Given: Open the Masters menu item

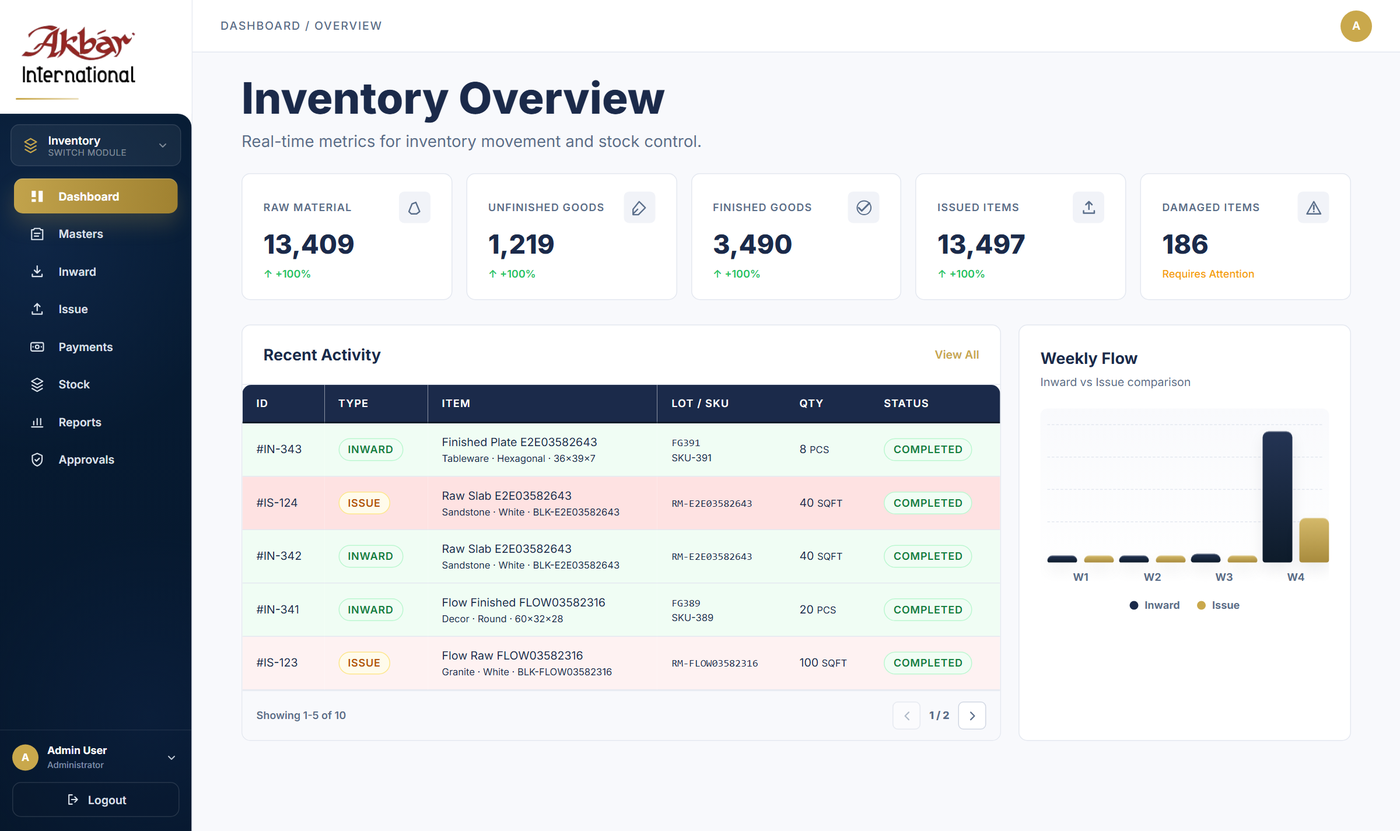Looking at the screenshot, I should tap(96, 234).
